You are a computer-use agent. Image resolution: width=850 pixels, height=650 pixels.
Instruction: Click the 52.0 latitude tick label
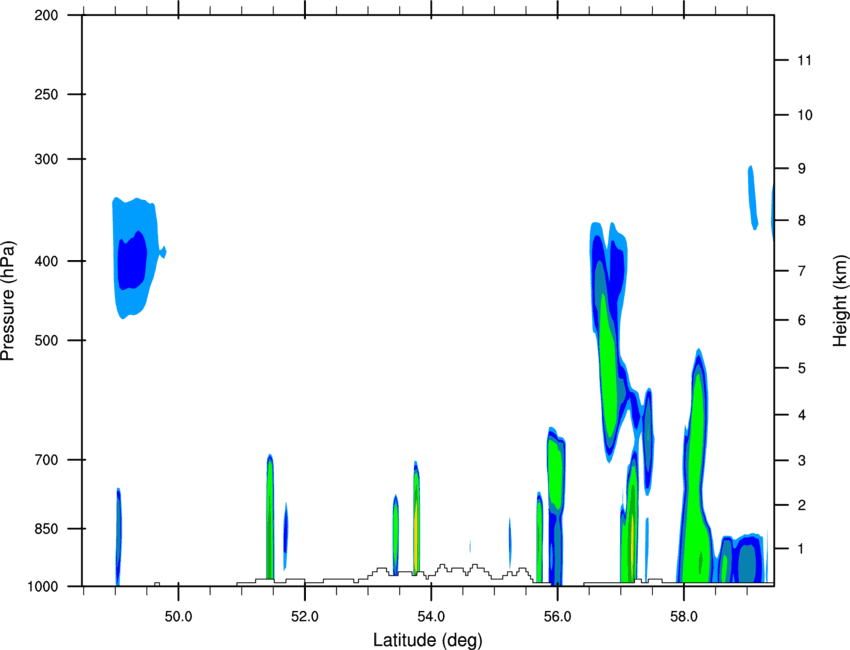pos(305,617)
